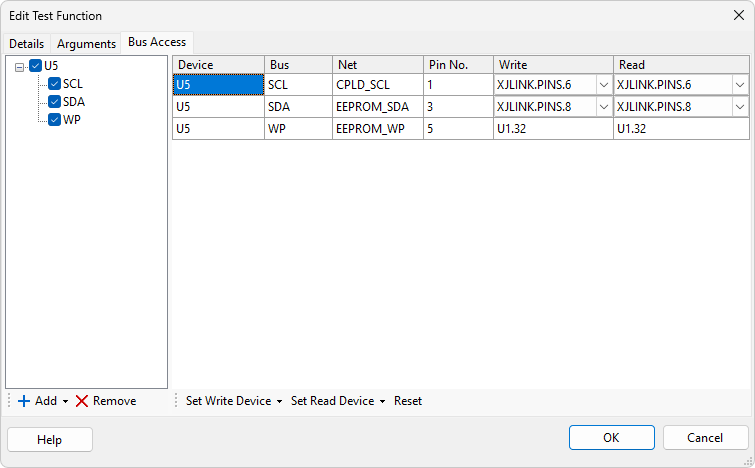Image resolution: width=755 pixels, height=468 pixels.
Task: Switch to the Arguments tab
Action: (x=86, y=44)
